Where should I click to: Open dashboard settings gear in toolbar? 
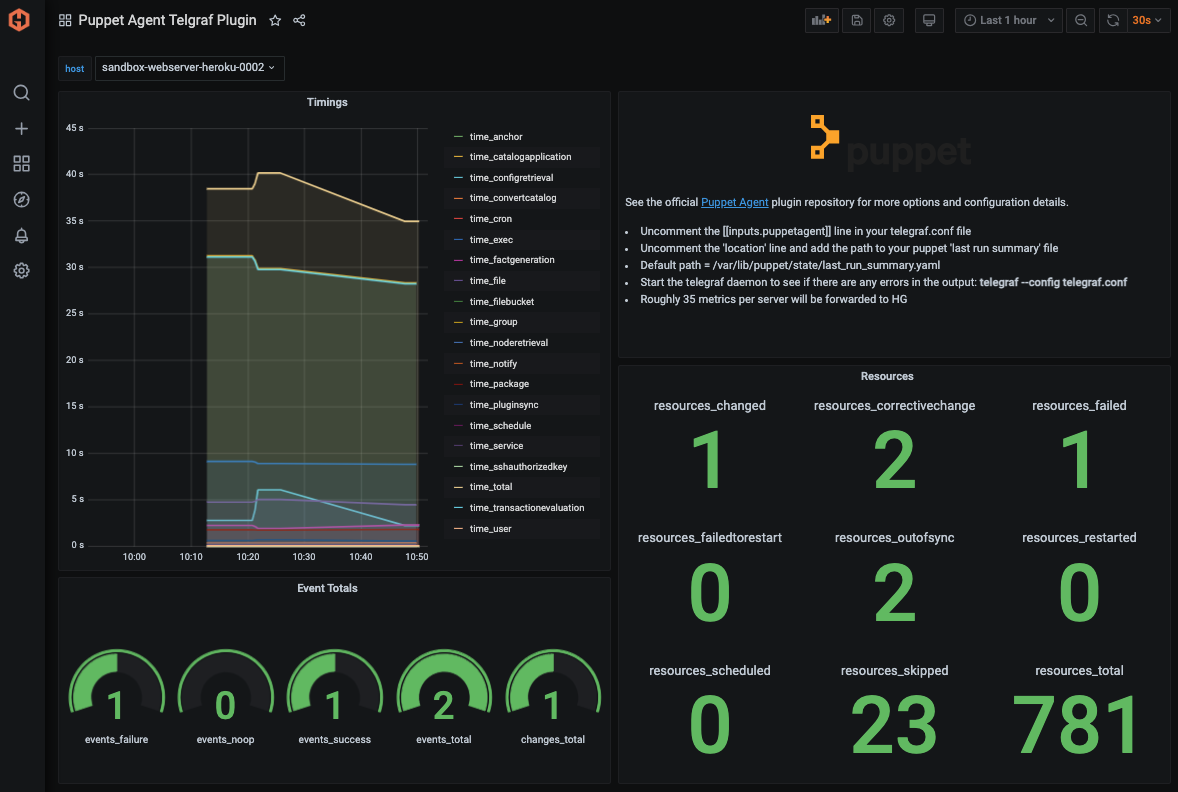click(x=889, y=20)
